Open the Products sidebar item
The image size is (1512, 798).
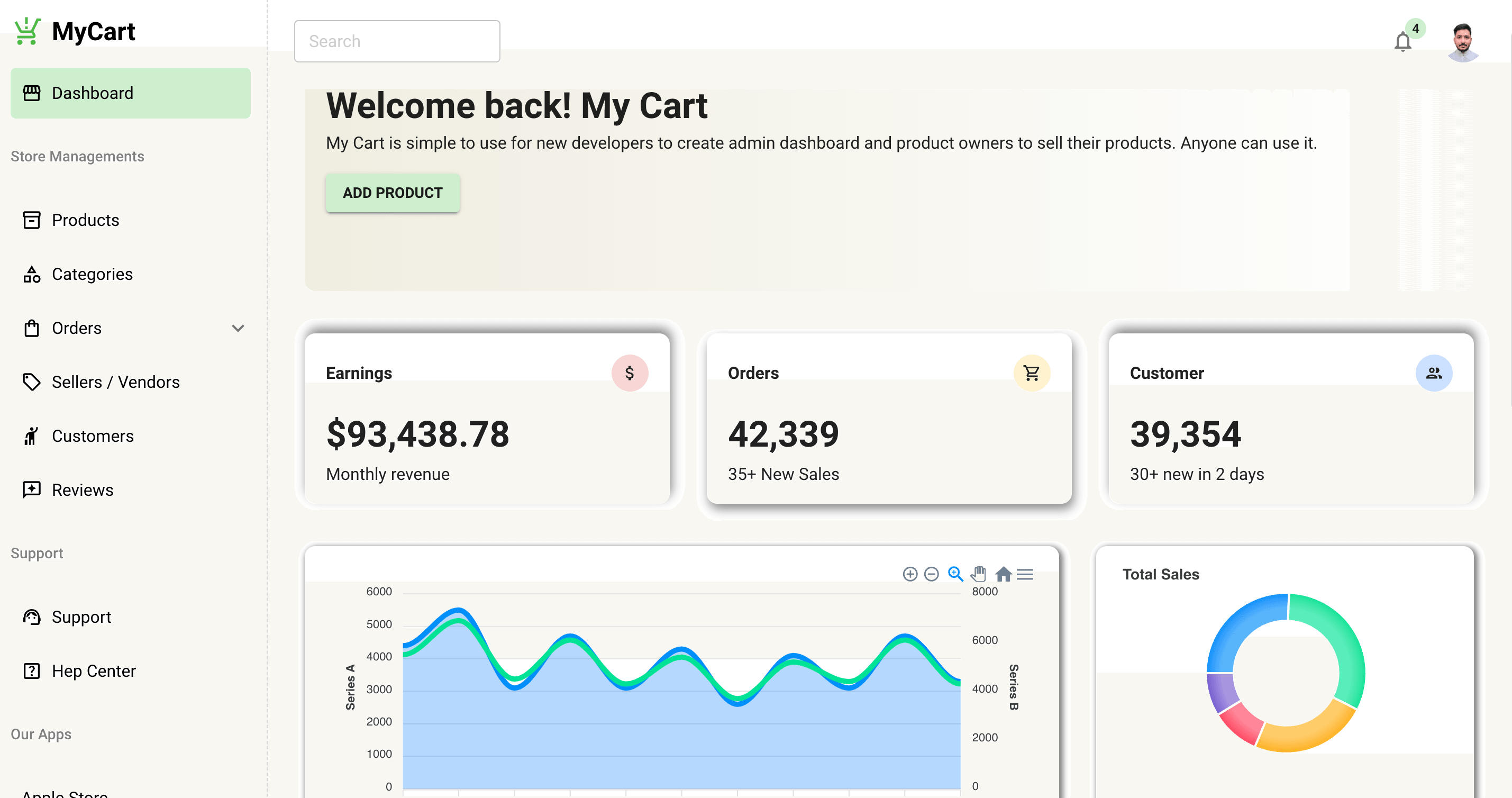85,220
